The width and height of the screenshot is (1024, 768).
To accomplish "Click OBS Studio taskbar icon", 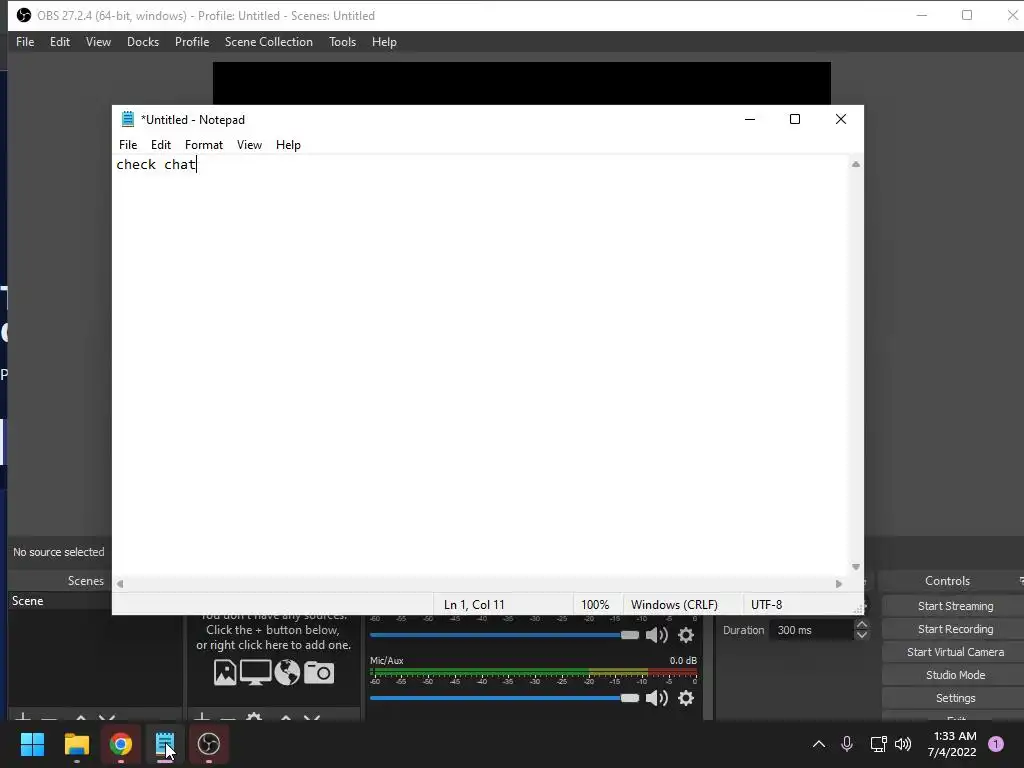I will click(x=209, y=744).
